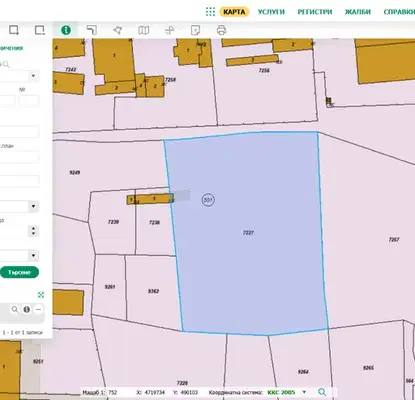Remove the search result with minus icon
415x400 pixels.
(38, 309)
